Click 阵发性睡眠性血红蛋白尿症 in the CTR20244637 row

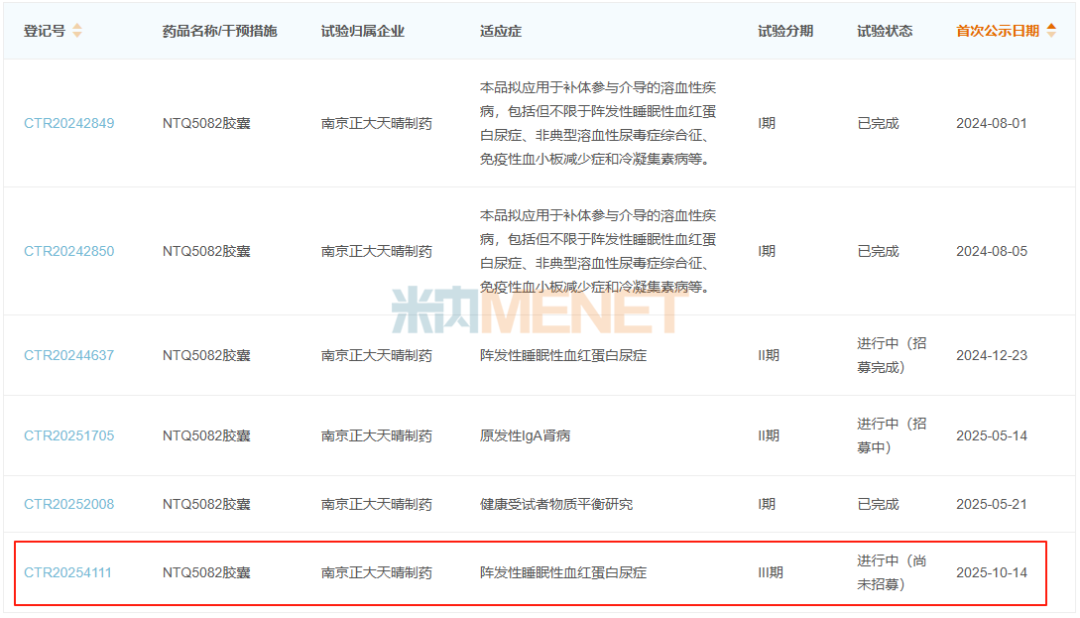[563, 356]
